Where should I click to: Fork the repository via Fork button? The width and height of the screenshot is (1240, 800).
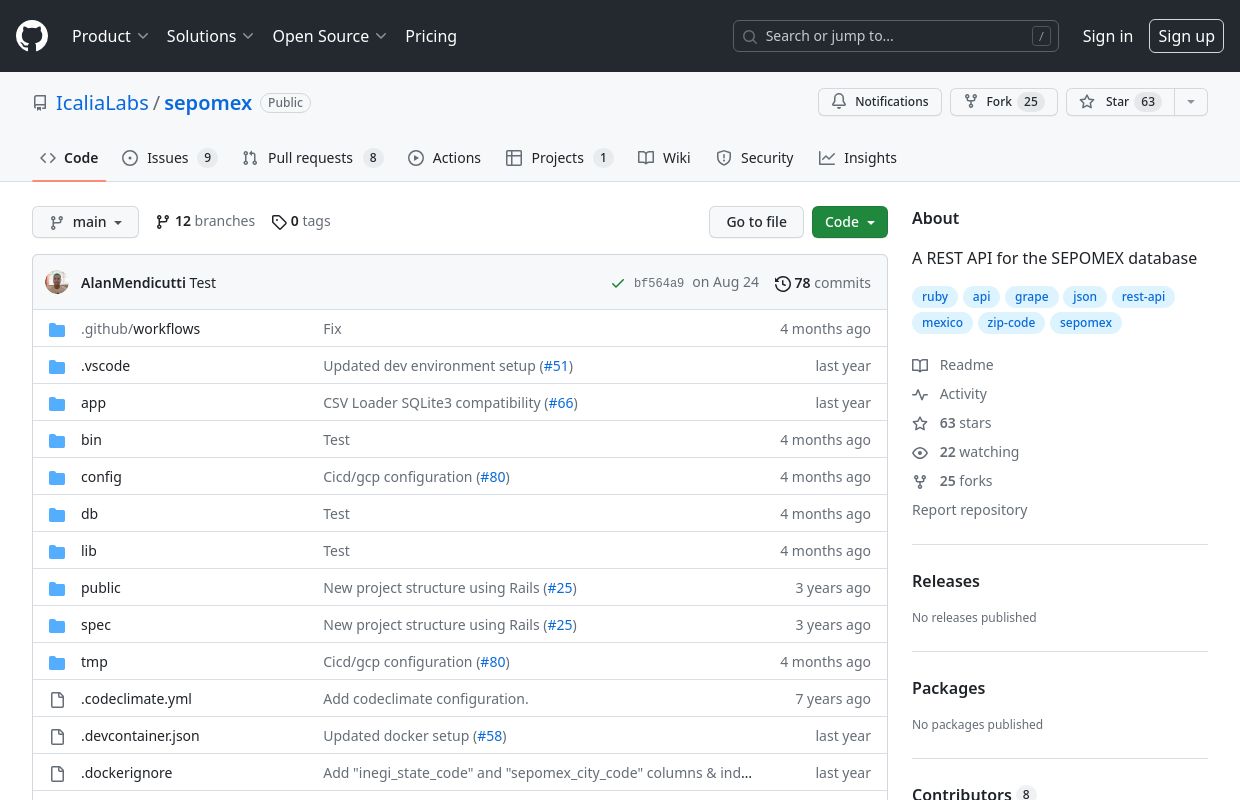tap(1004, 102)
